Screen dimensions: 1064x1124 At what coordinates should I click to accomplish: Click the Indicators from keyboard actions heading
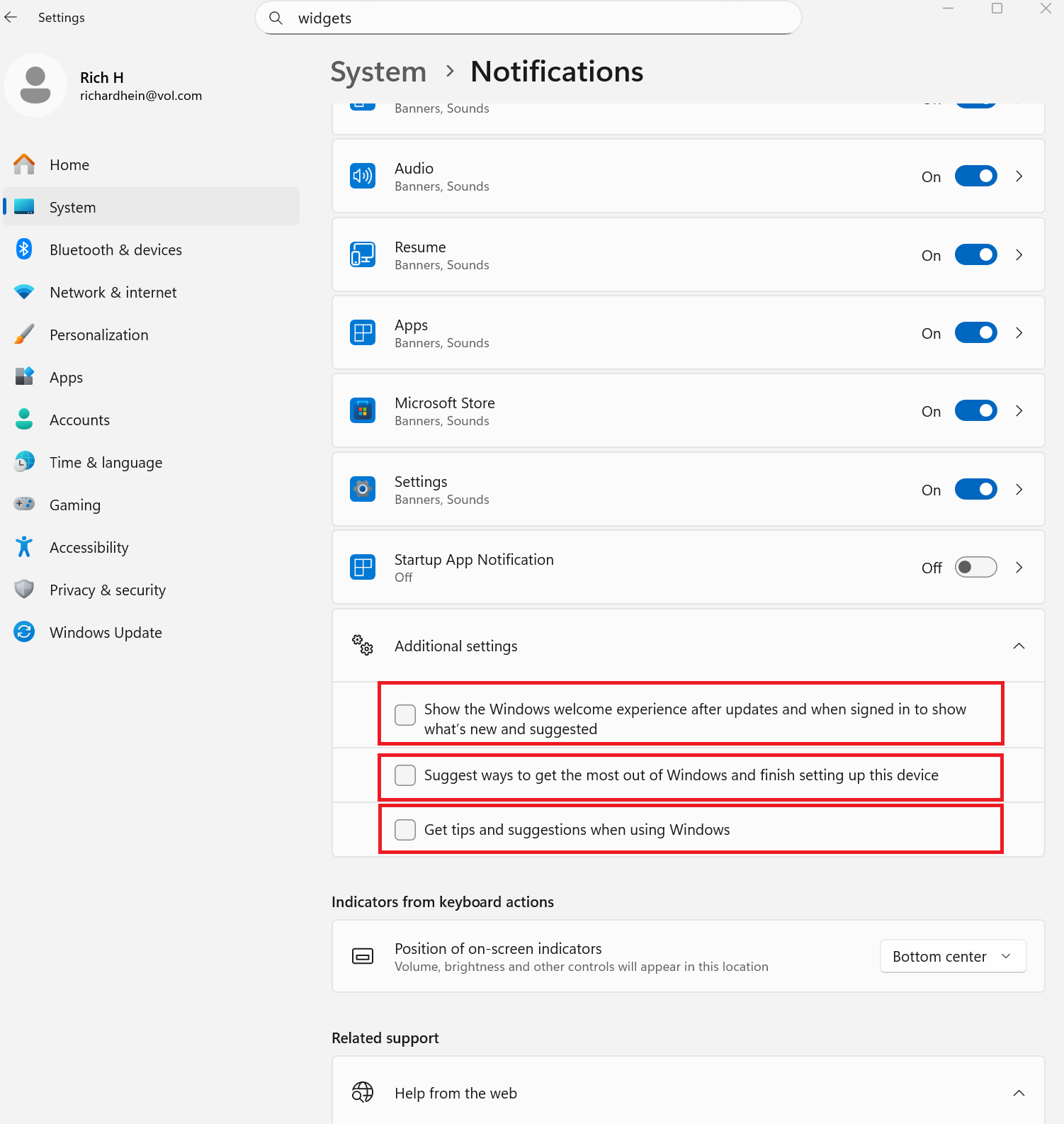pos(443,901)
